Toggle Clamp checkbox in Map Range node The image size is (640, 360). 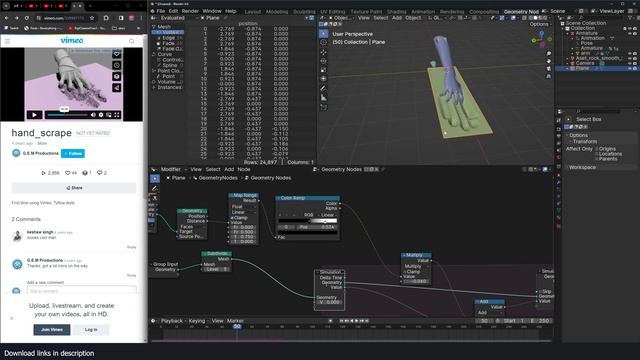pos(232,218)
